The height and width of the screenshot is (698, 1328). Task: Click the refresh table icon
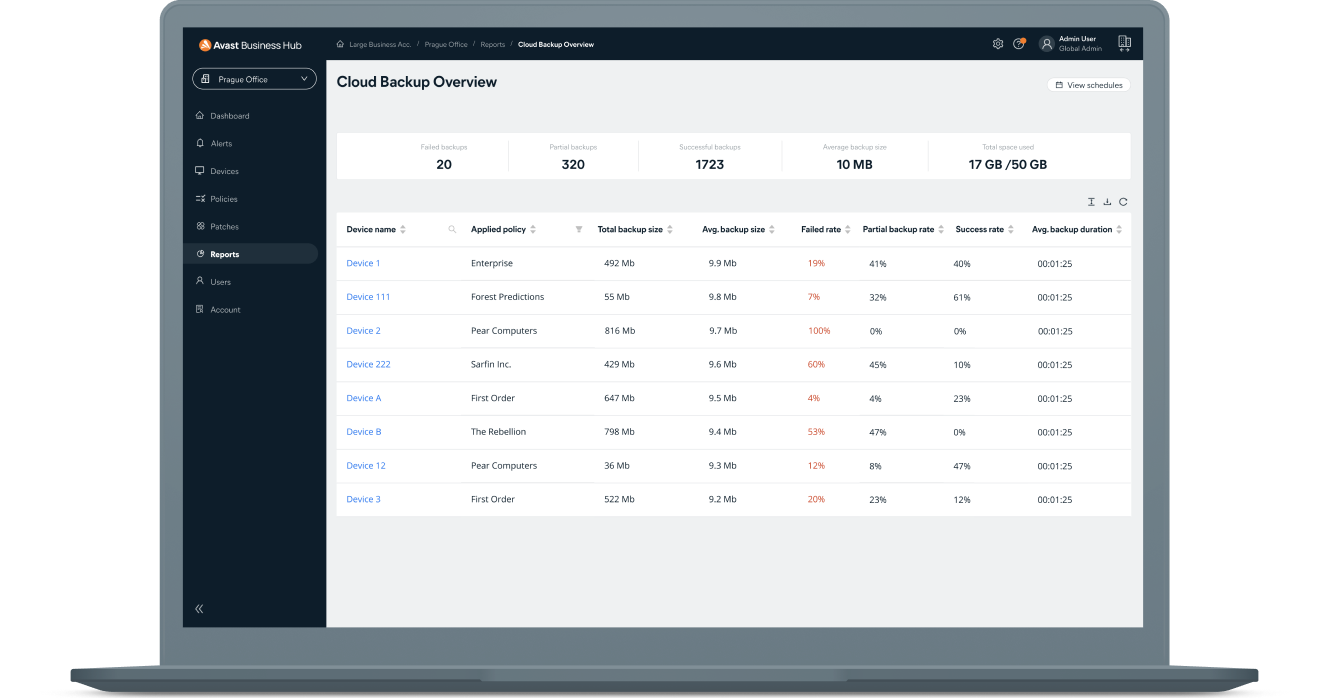pos(1123,202)
